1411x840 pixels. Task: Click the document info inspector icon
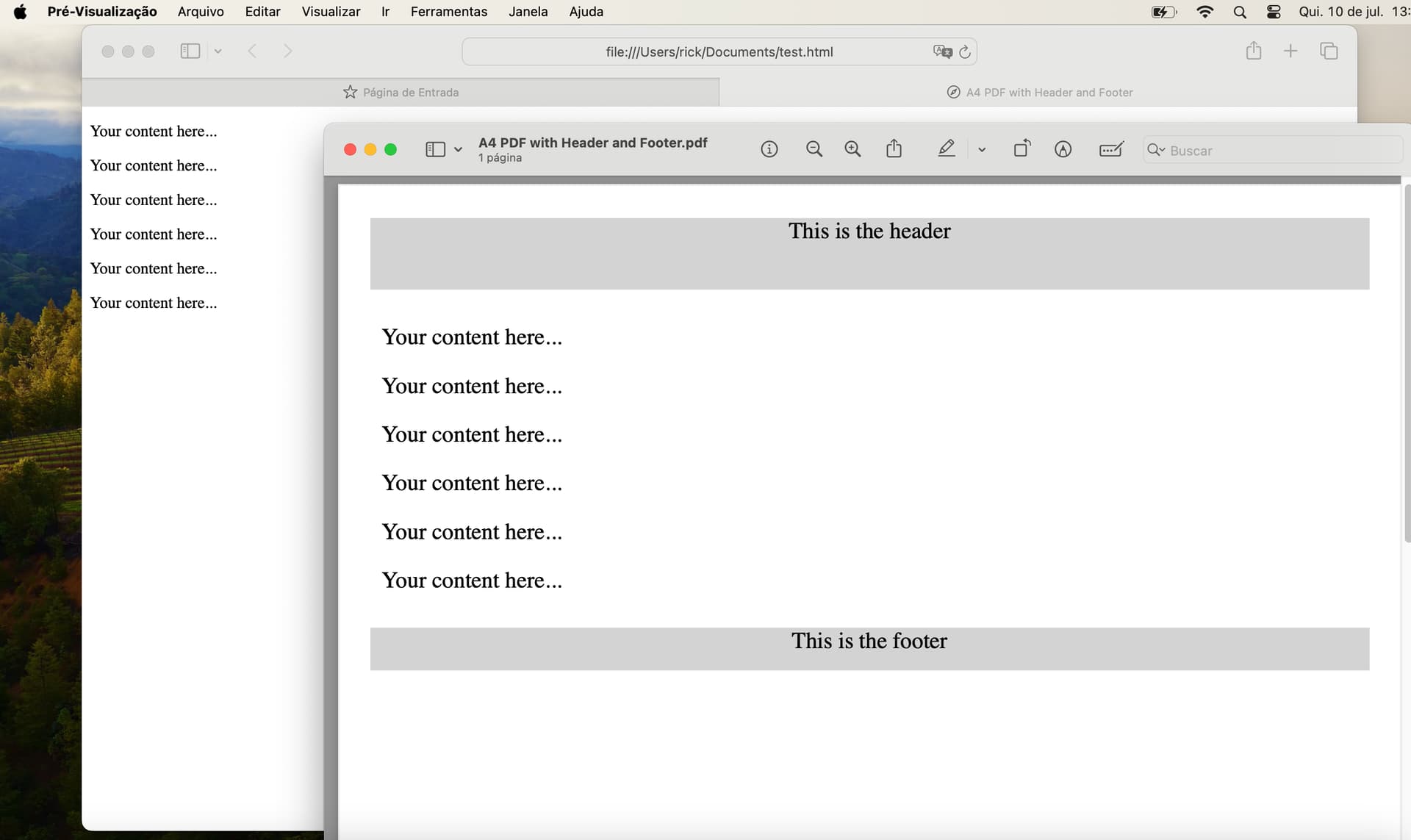point(769,149)
